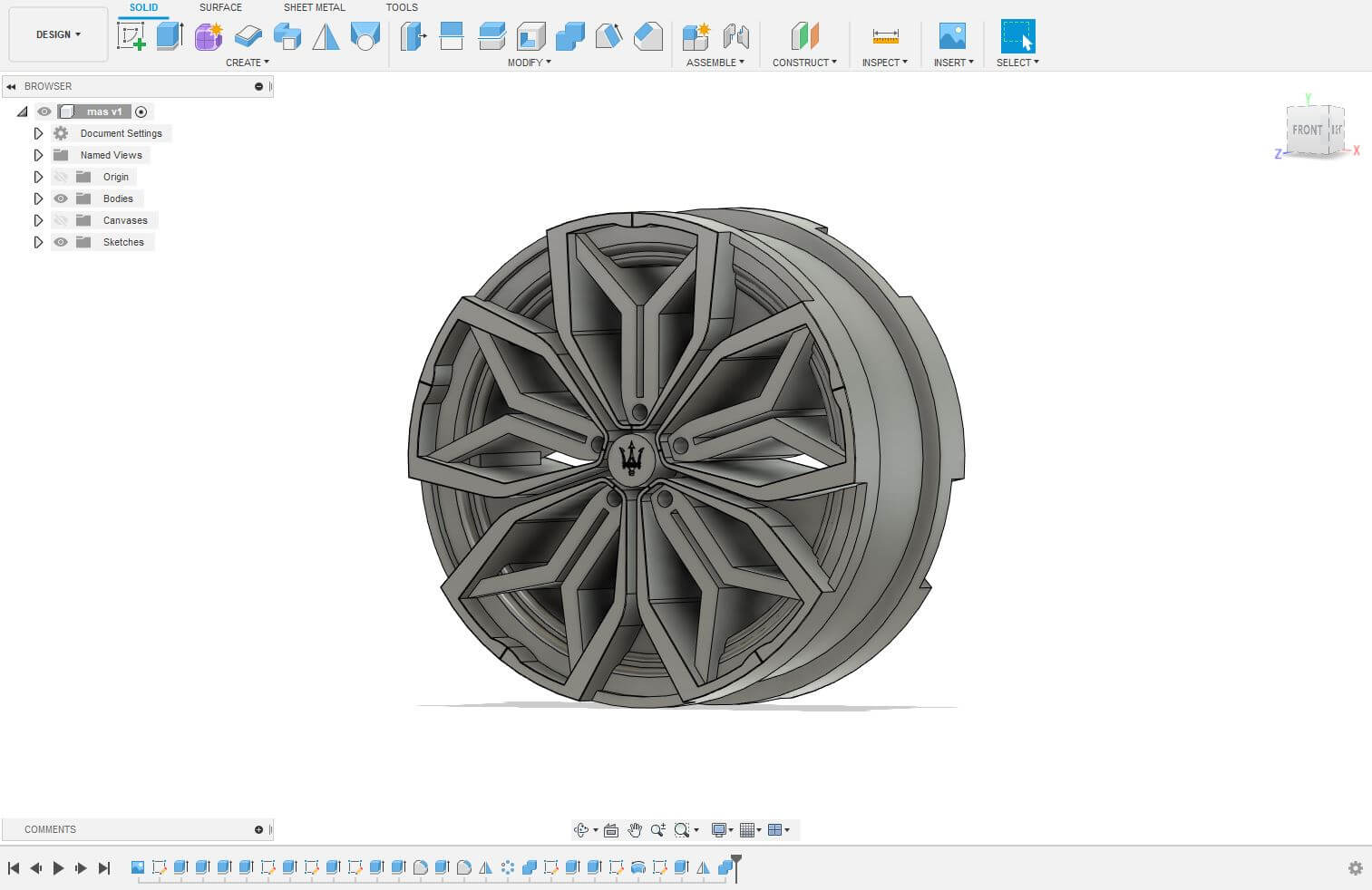The height and width of the screenshot is (890, 1372).
Task: Click the Insert image icon
Action: [952, 36]
